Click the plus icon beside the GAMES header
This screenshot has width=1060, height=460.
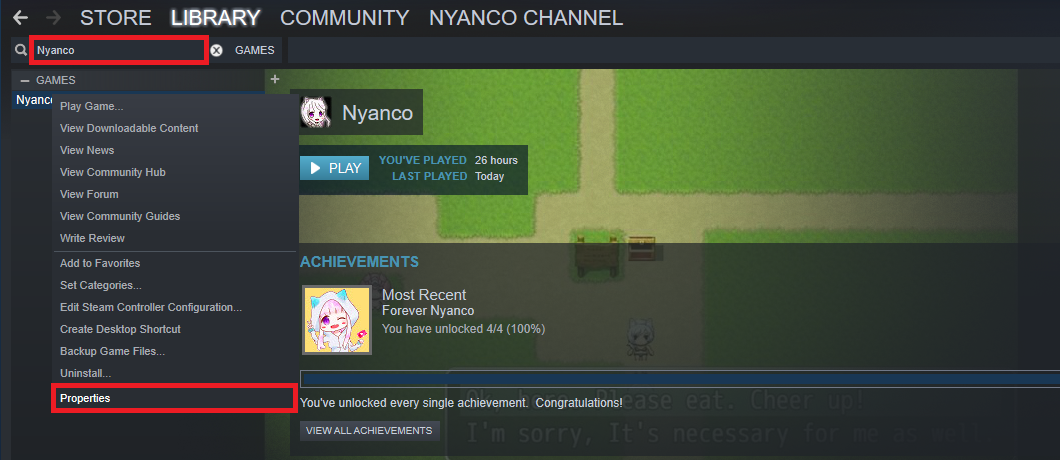pyautogui.click(x=274, y=79)
